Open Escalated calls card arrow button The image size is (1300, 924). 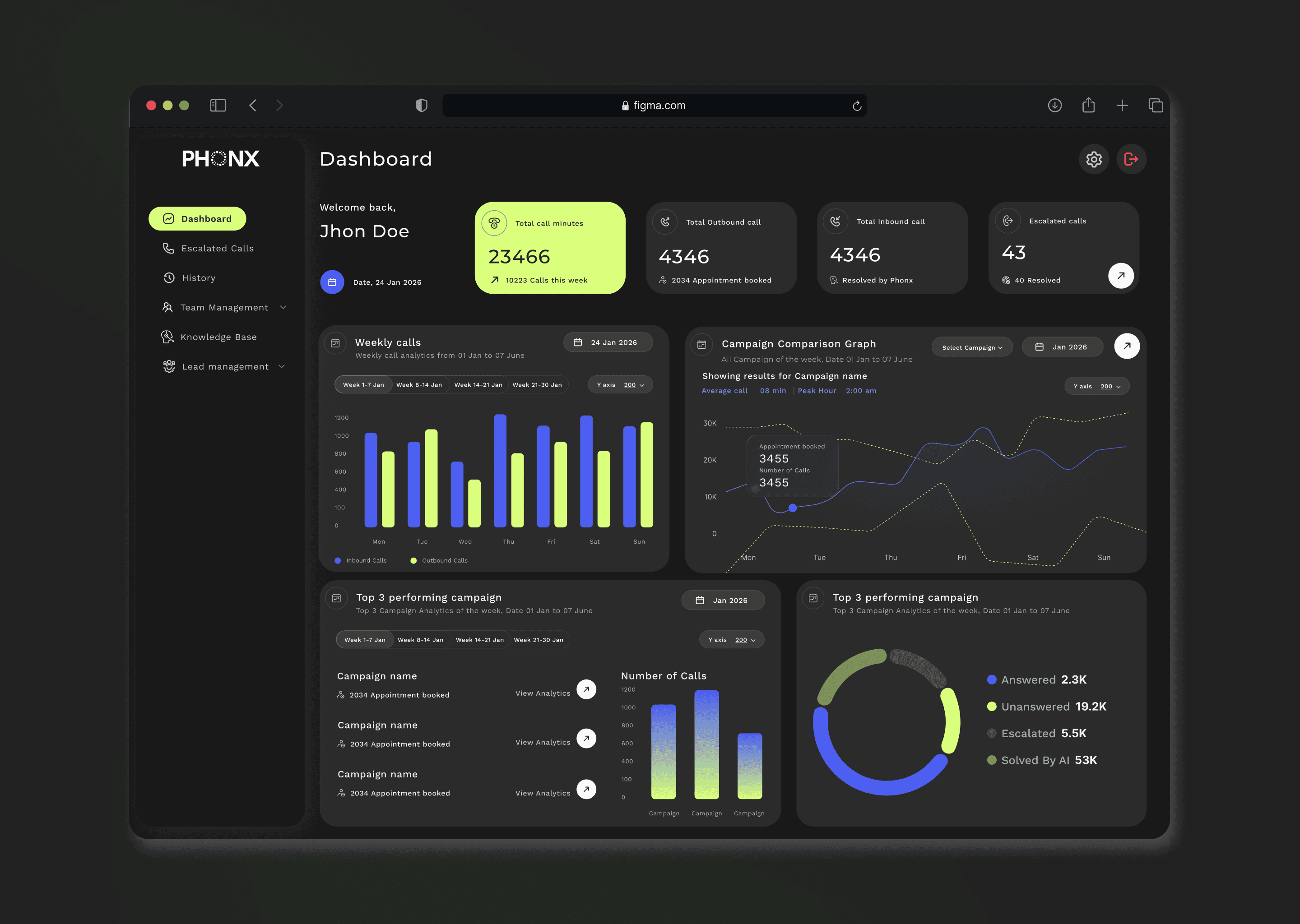click(1121, 275)
